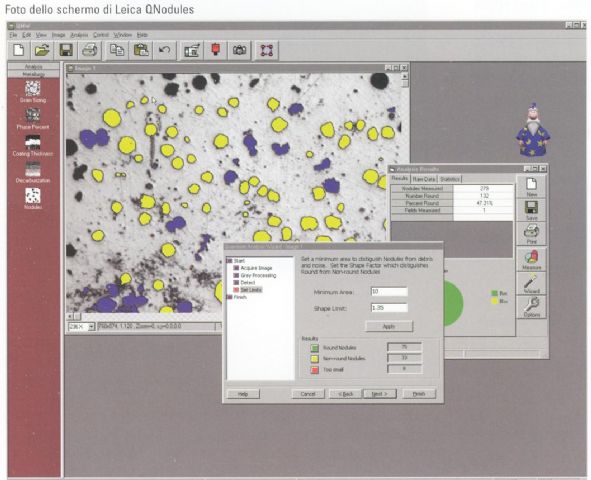Click Options wrench in Analysis Results window

tap(531, 307)
